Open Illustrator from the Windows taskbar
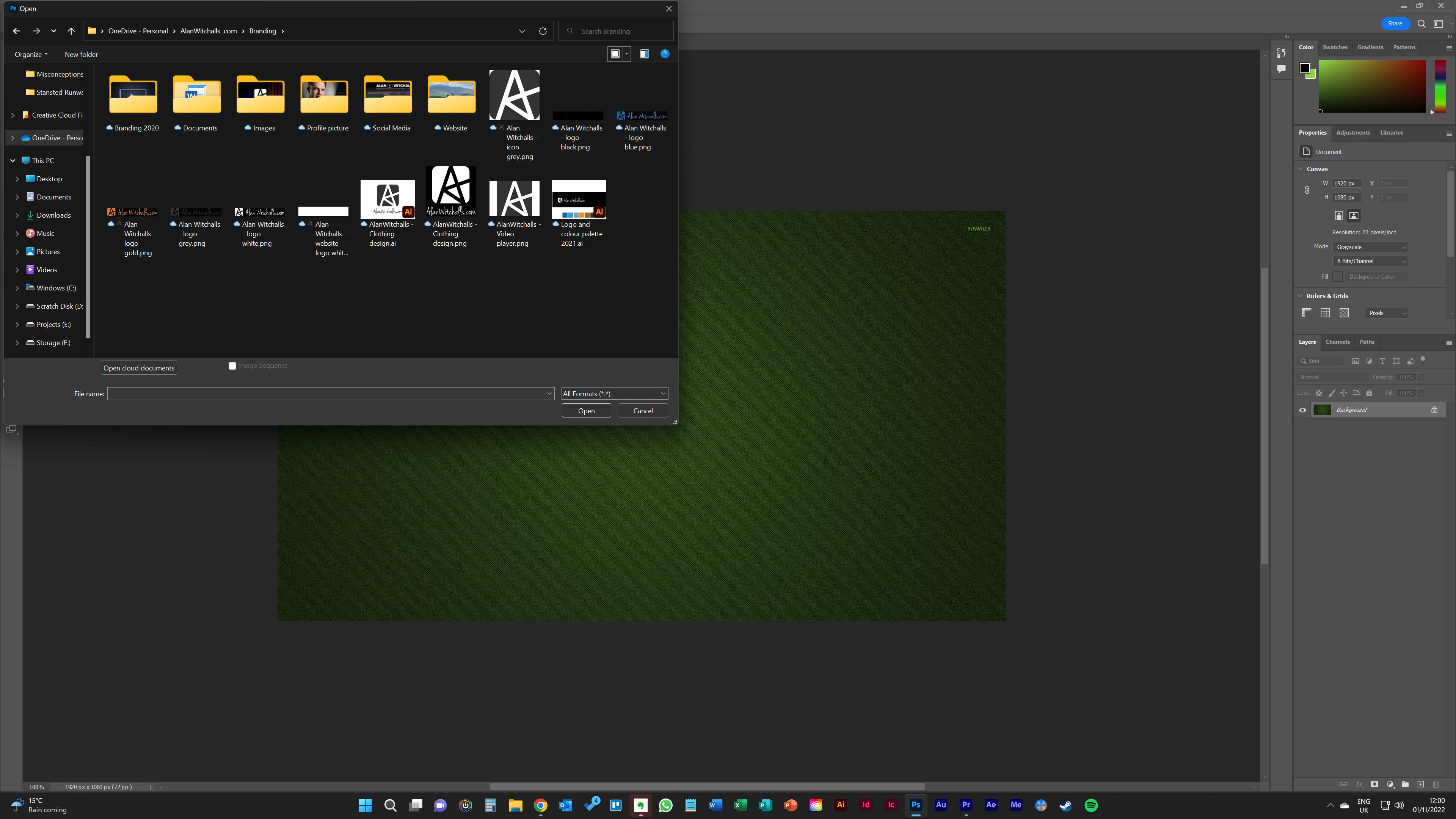 (x=841, y=805)
